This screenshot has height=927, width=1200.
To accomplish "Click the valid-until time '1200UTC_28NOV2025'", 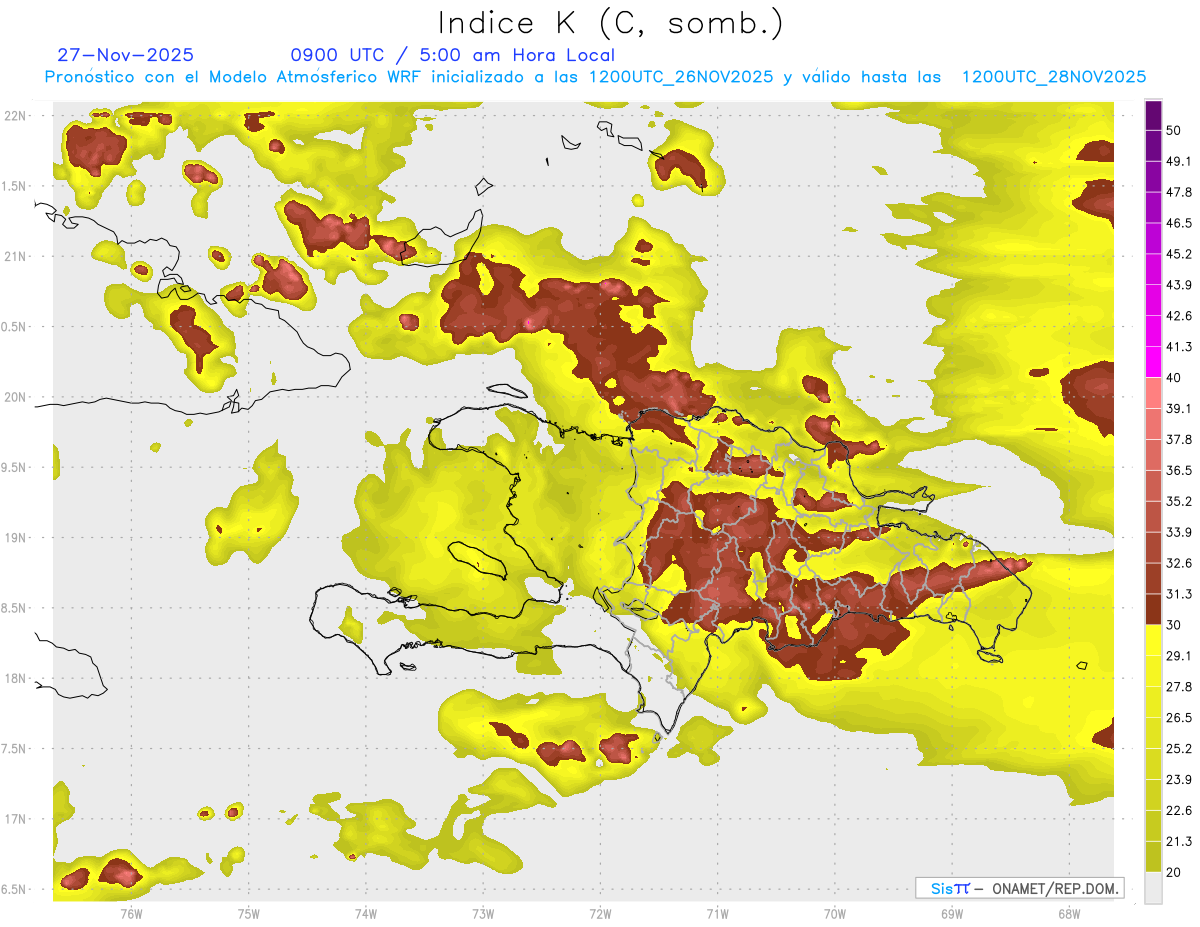I will (1053, 77).
